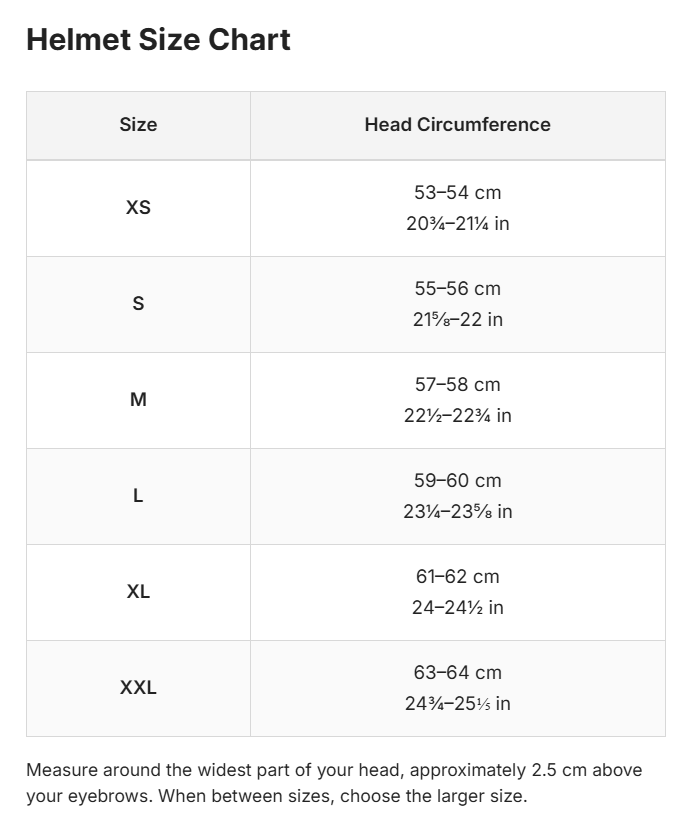Screen dimensions: 691x827
Task: Click the M size cell
Action: pyautogui.click(x=138, y=400)
